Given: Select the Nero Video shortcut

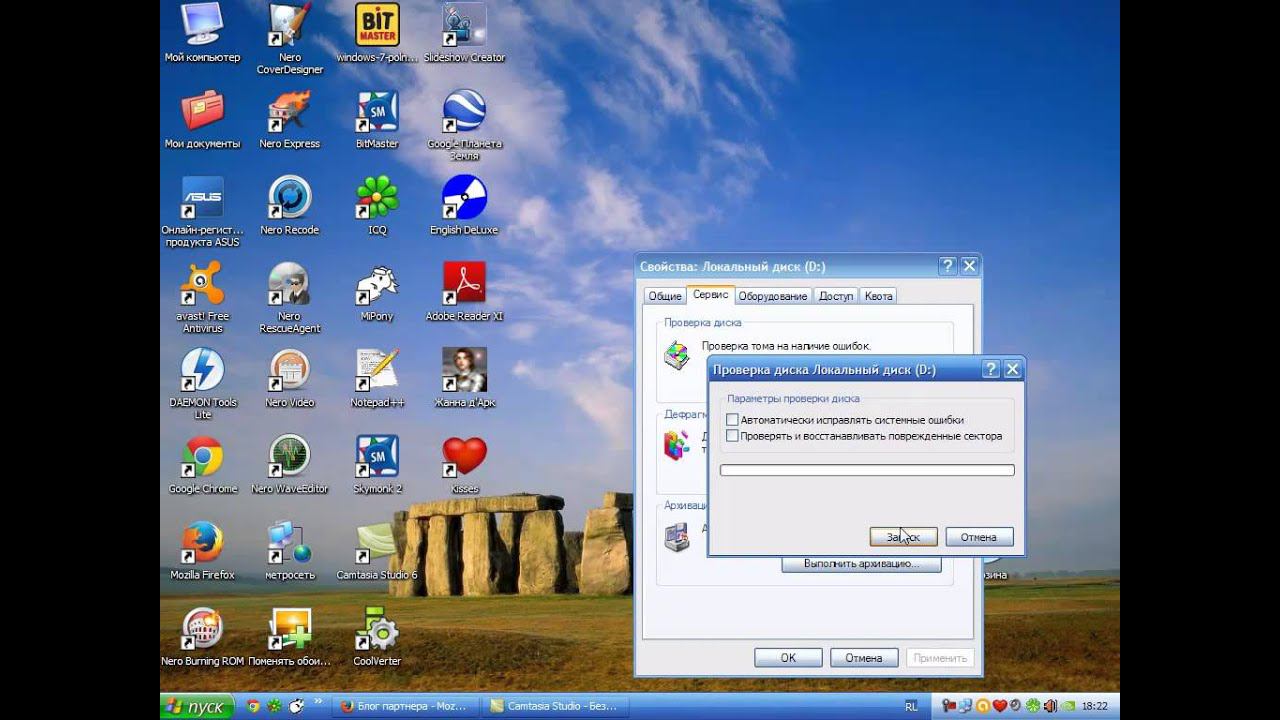Looking at the screenshot, I should pyautogui.click(x=289, y=377).
